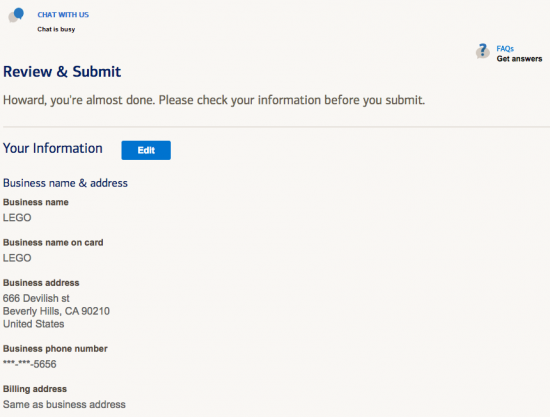Click the Get answers text

(x=519, y=59)
